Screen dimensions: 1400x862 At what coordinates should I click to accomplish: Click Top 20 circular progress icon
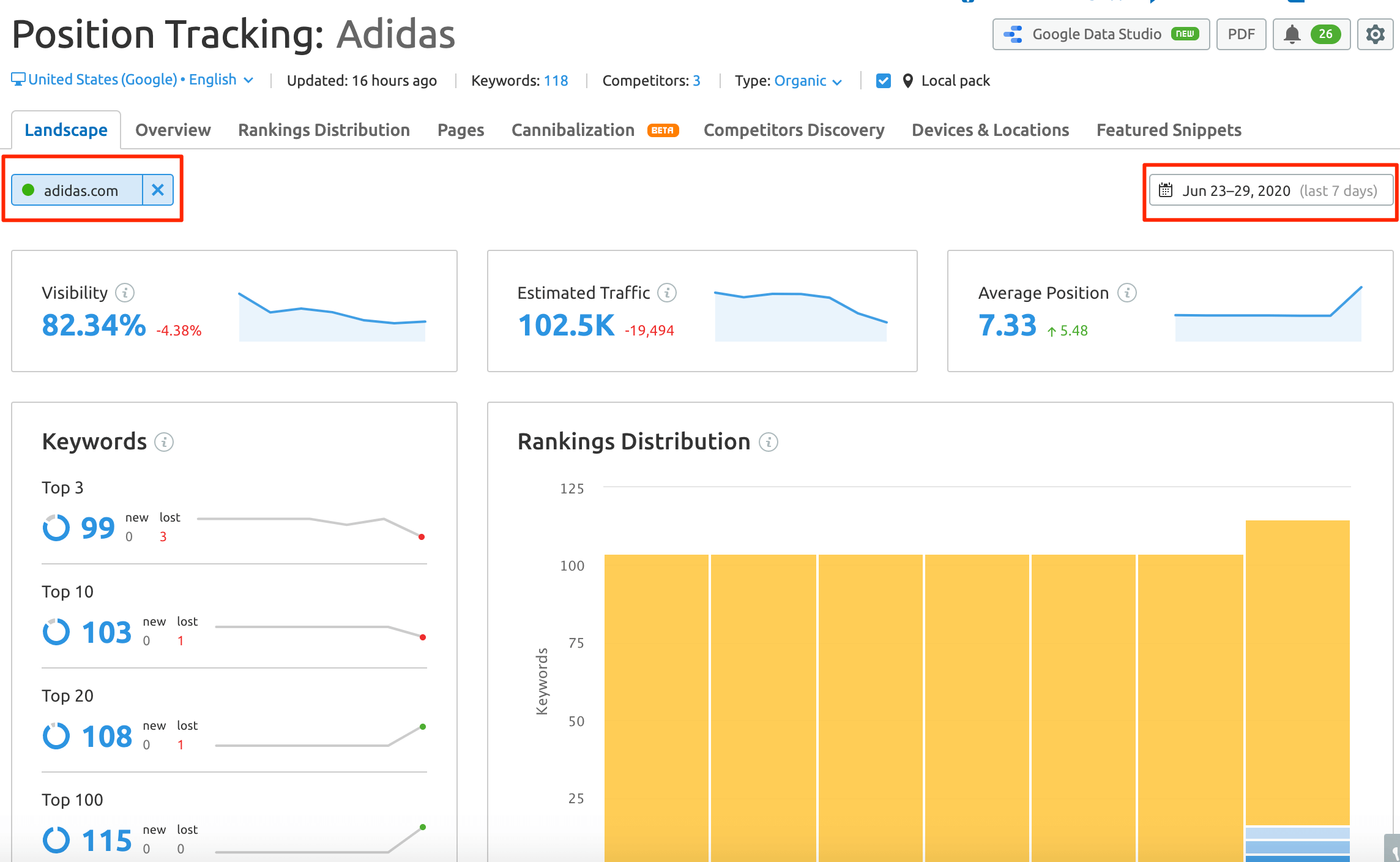coord(56,736)
